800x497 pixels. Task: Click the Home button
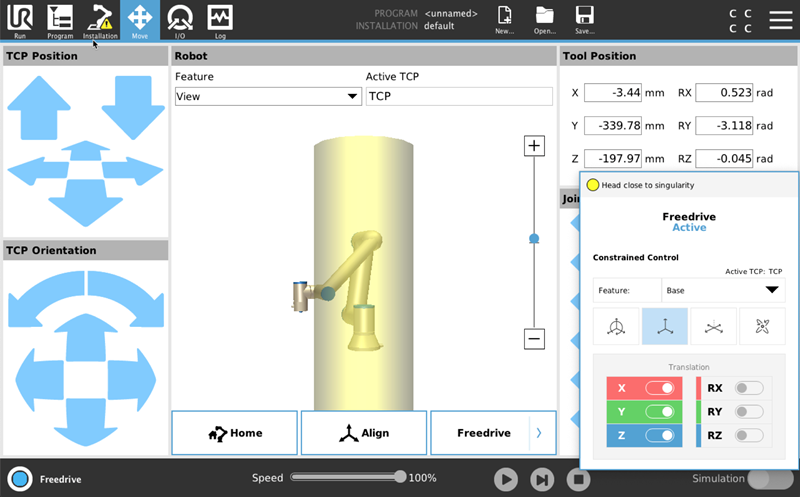(234, 433)
